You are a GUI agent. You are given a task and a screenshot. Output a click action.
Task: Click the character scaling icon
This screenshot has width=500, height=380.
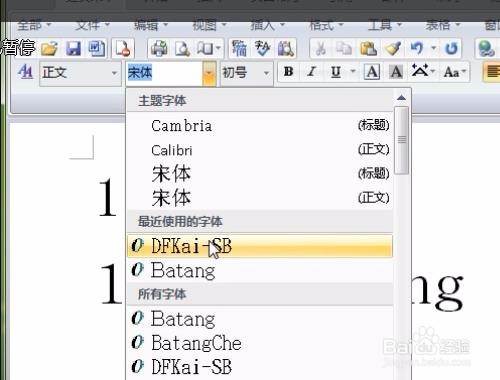pyautogui.click(x=420, y=71)
